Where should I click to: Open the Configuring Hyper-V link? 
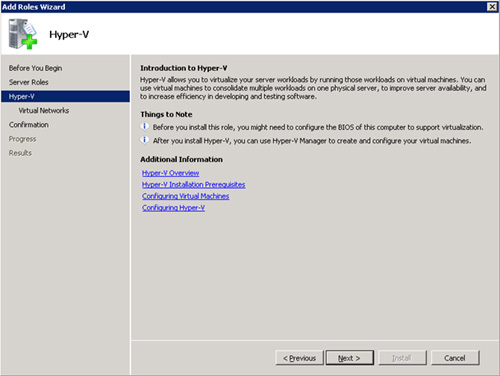click(x=173, y=208)
